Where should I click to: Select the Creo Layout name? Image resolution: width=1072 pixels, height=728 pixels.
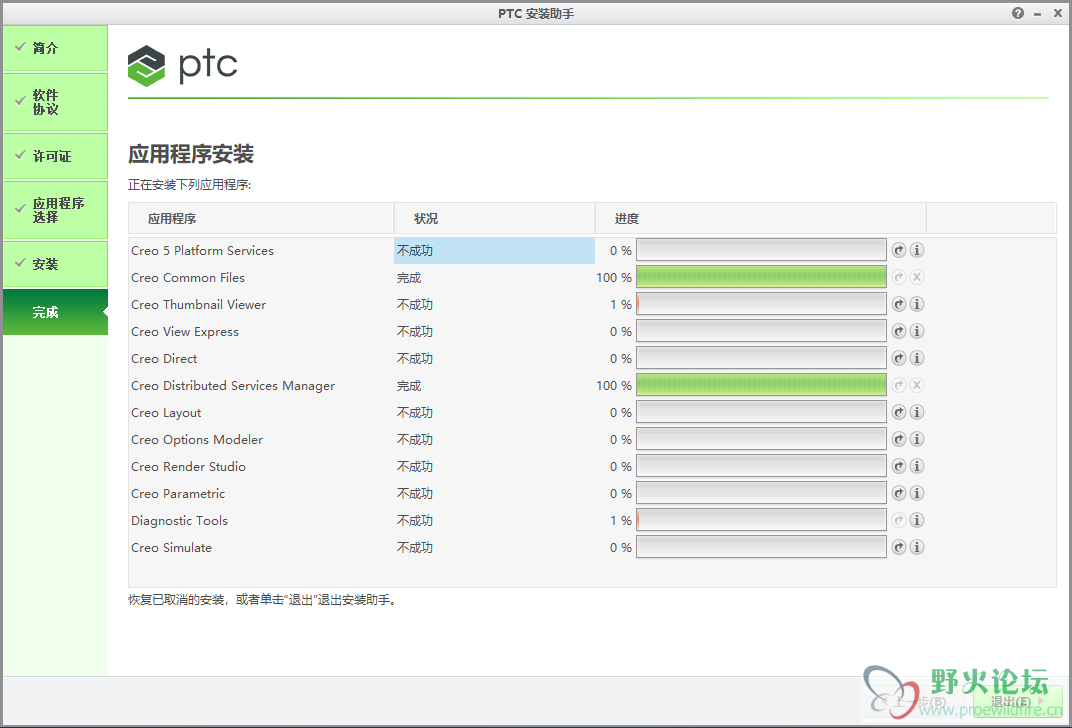[166, 413]
